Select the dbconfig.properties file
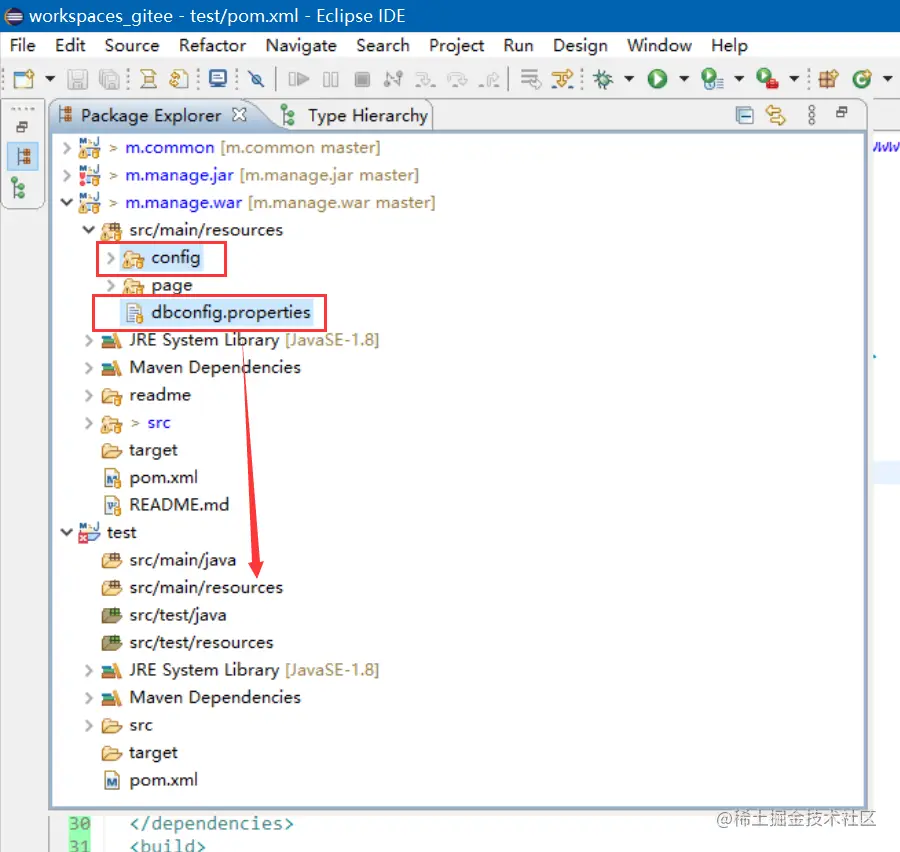900x852 pixels. (218, 312)
